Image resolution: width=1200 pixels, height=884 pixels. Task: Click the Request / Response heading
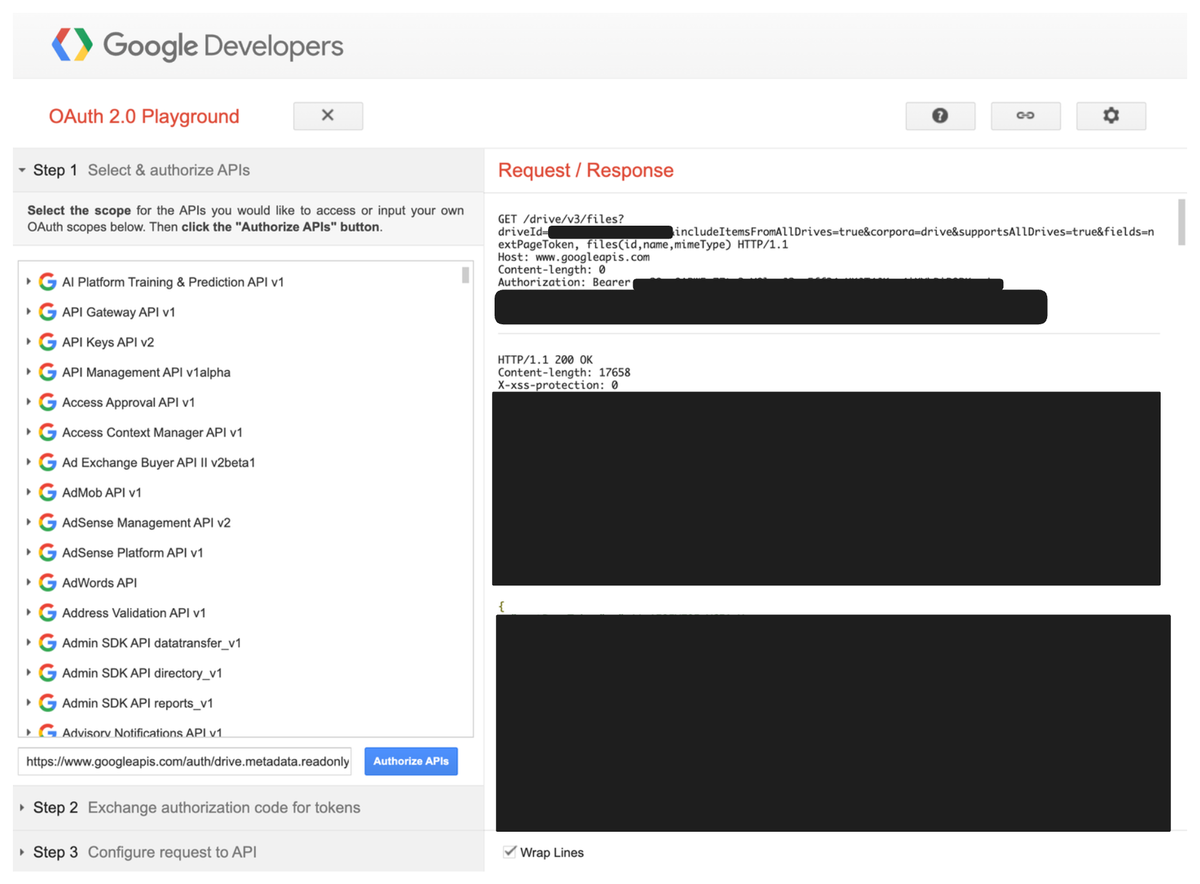[x=586, y=170]
